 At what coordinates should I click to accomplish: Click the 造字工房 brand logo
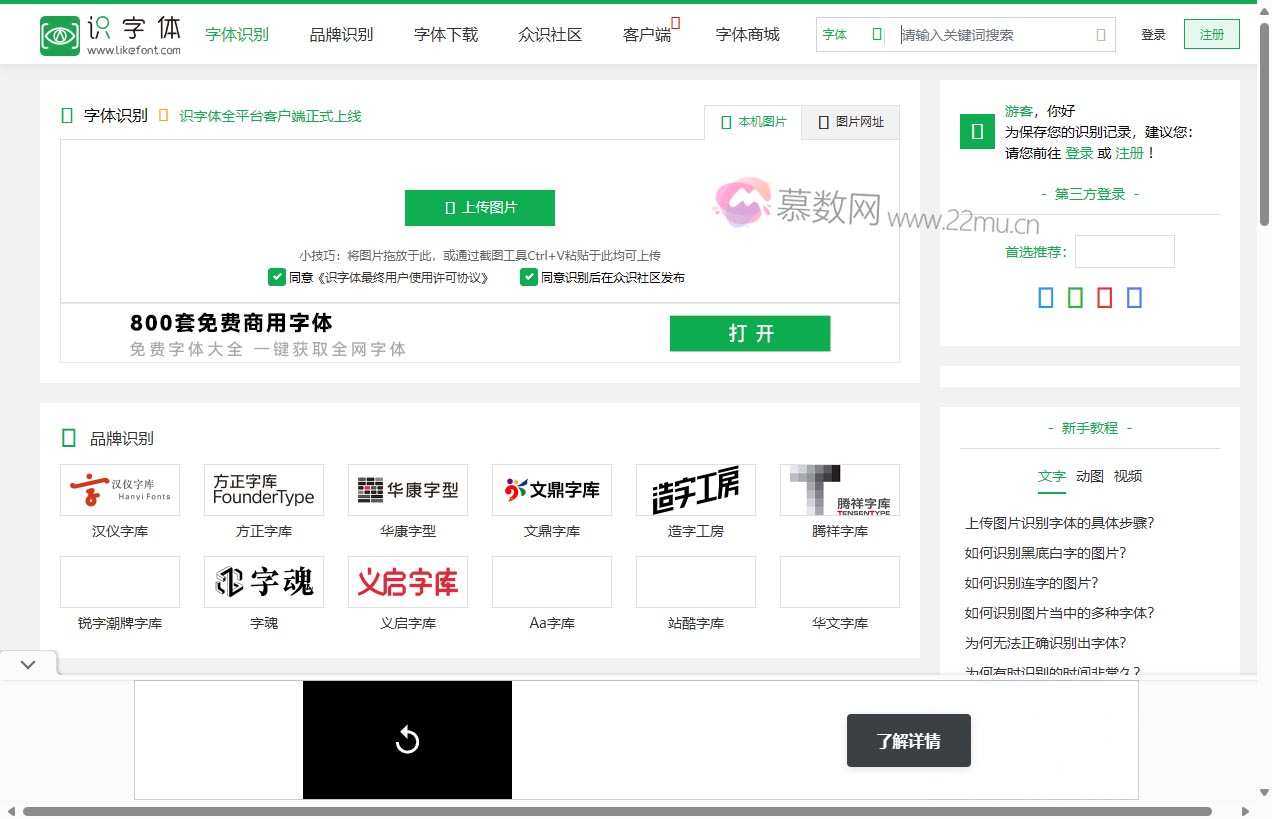(695, 490)
